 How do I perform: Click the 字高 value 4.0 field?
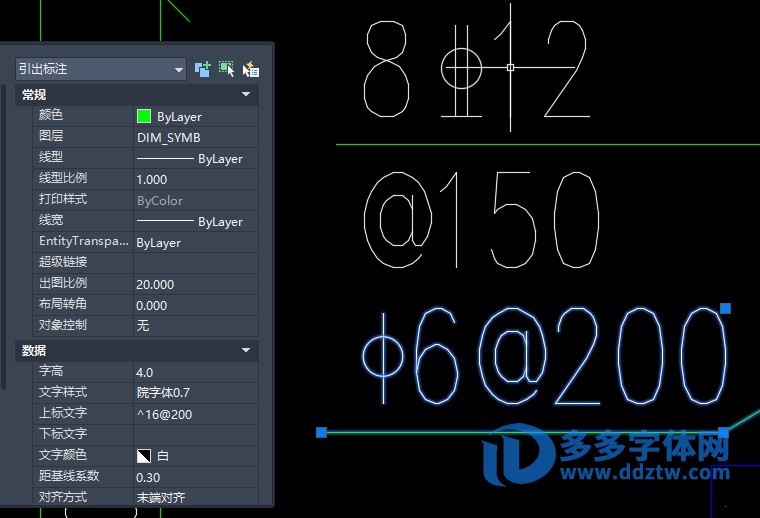click(195, 371)
